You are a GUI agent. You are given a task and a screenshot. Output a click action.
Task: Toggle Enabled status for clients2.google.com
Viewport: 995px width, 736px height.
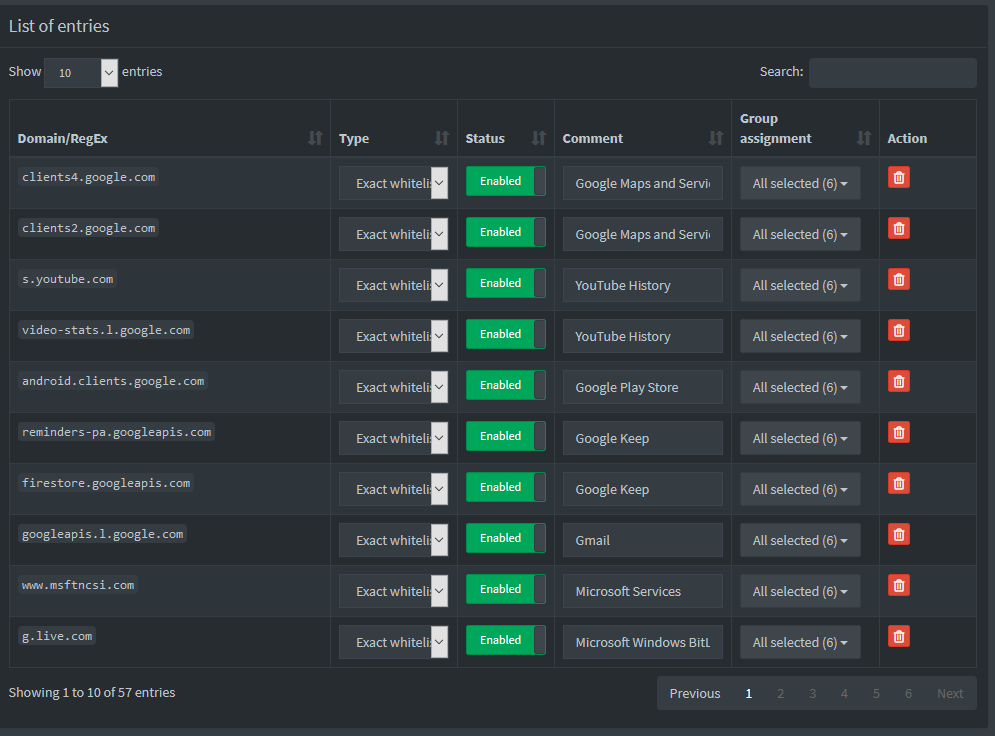506,232
